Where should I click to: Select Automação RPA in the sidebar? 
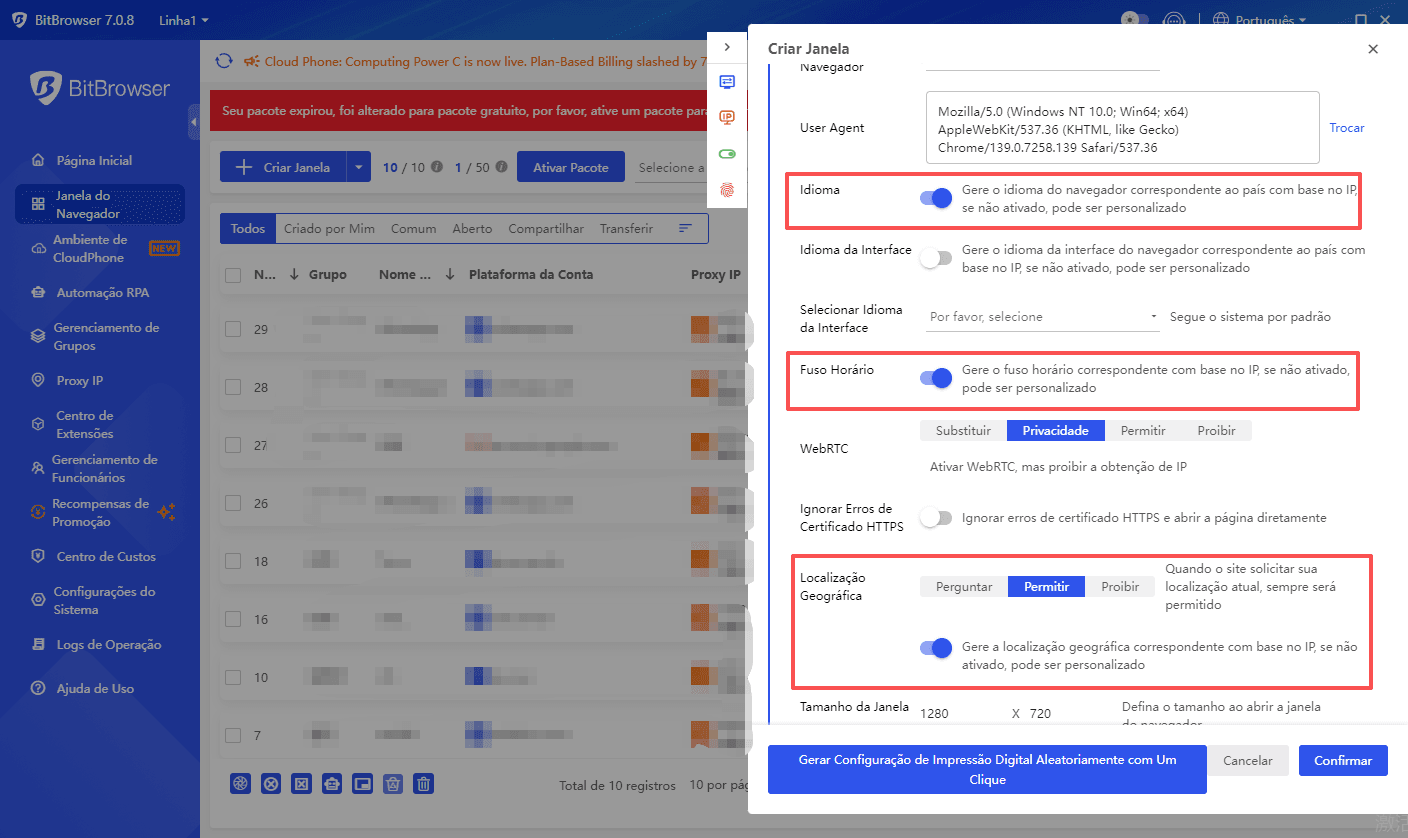96,292
